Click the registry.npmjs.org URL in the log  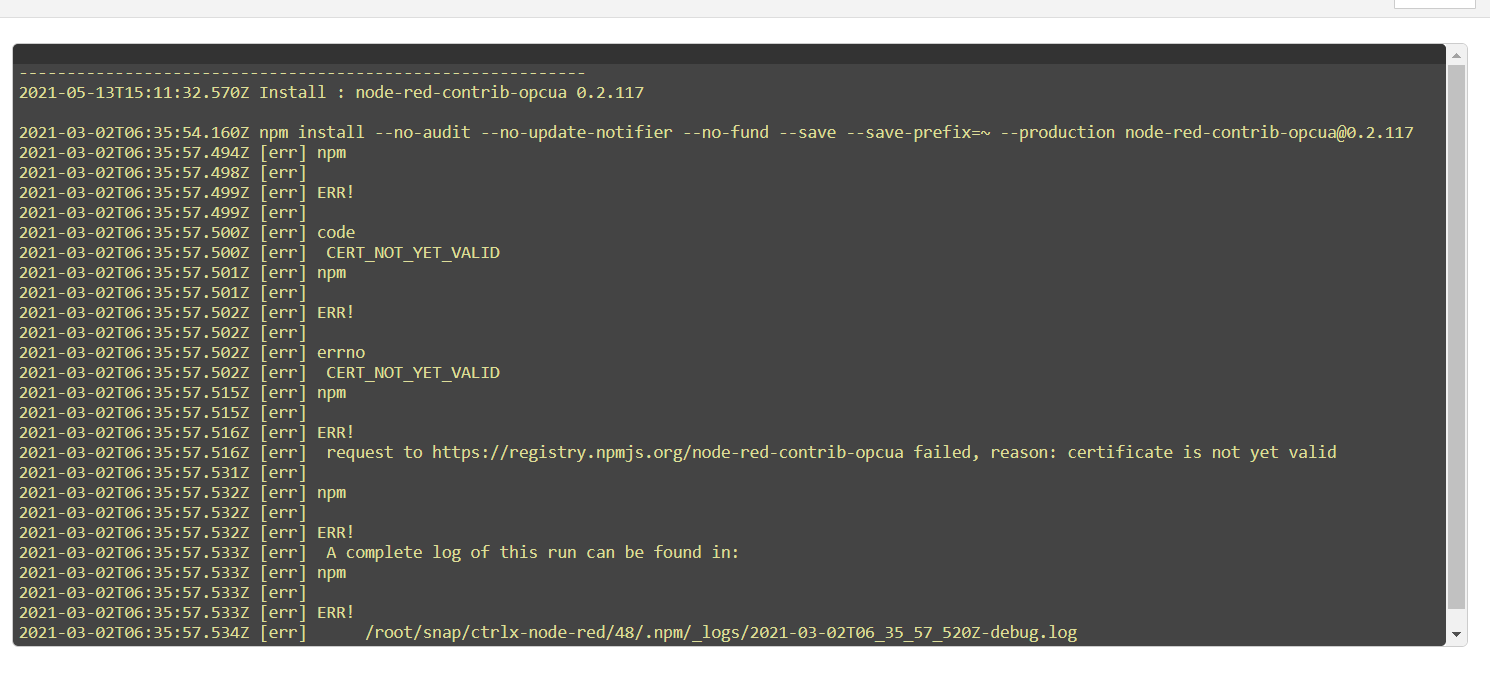[667, 452]
